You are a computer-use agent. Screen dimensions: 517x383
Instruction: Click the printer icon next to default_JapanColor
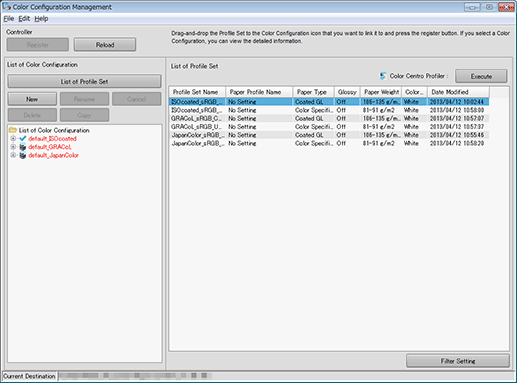click(23, 155)
